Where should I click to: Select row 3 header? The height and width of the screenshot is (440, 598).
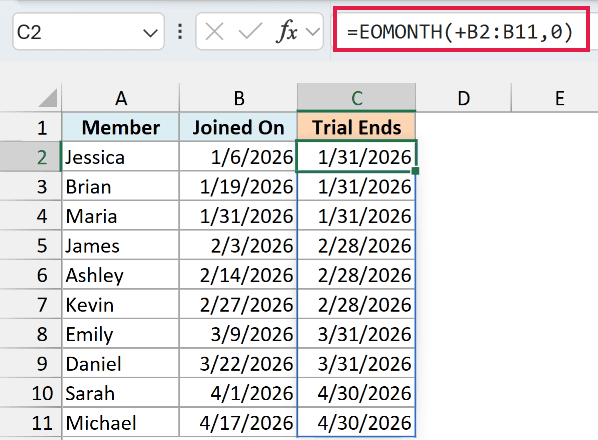tap(31, 186)
